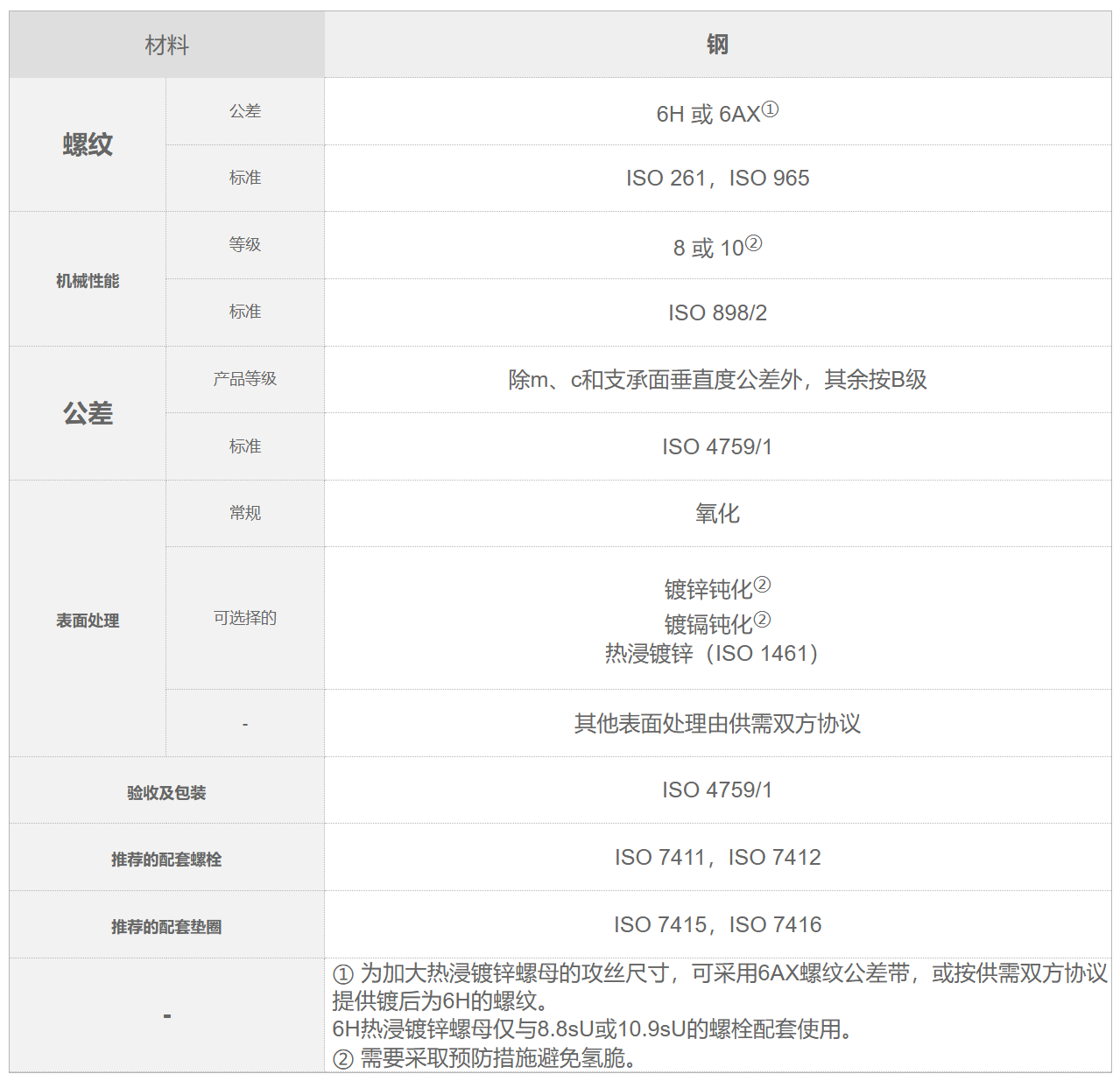This screenshot has height=1081, width=1120.
Task: Select the ISO 898/2 cell
Action: (x=717, y=312)
